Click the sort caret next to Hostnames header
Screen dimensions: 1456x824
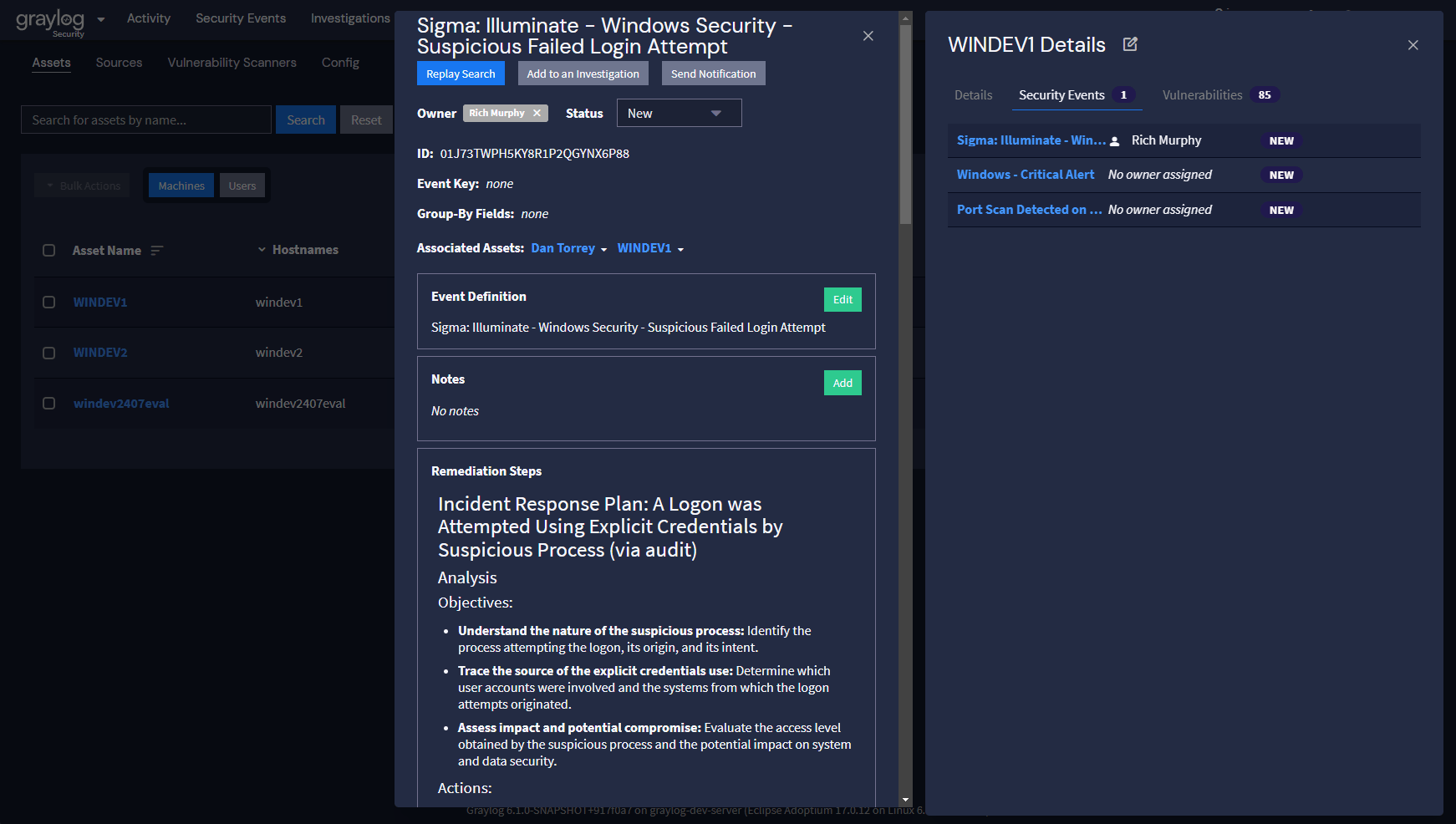[262, 250]
